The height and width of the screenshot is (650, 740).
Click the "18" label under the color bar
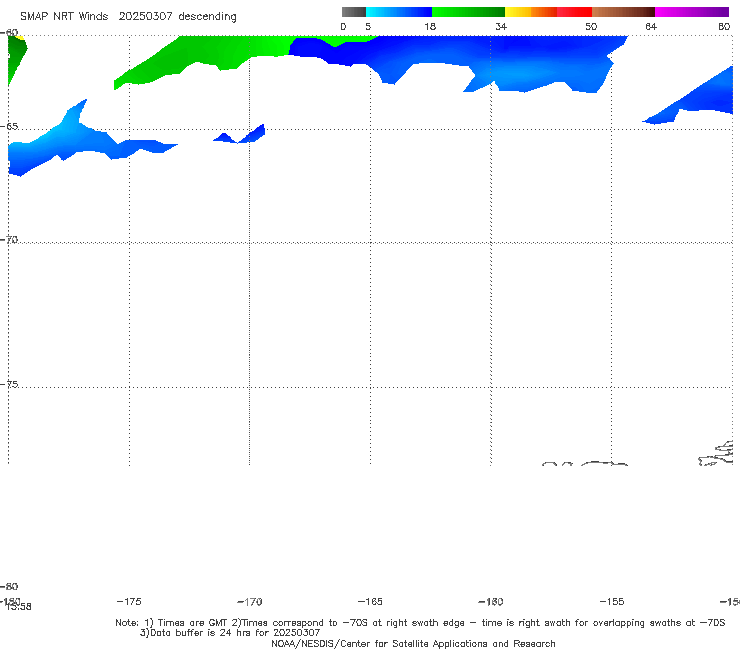pos(429,27)
